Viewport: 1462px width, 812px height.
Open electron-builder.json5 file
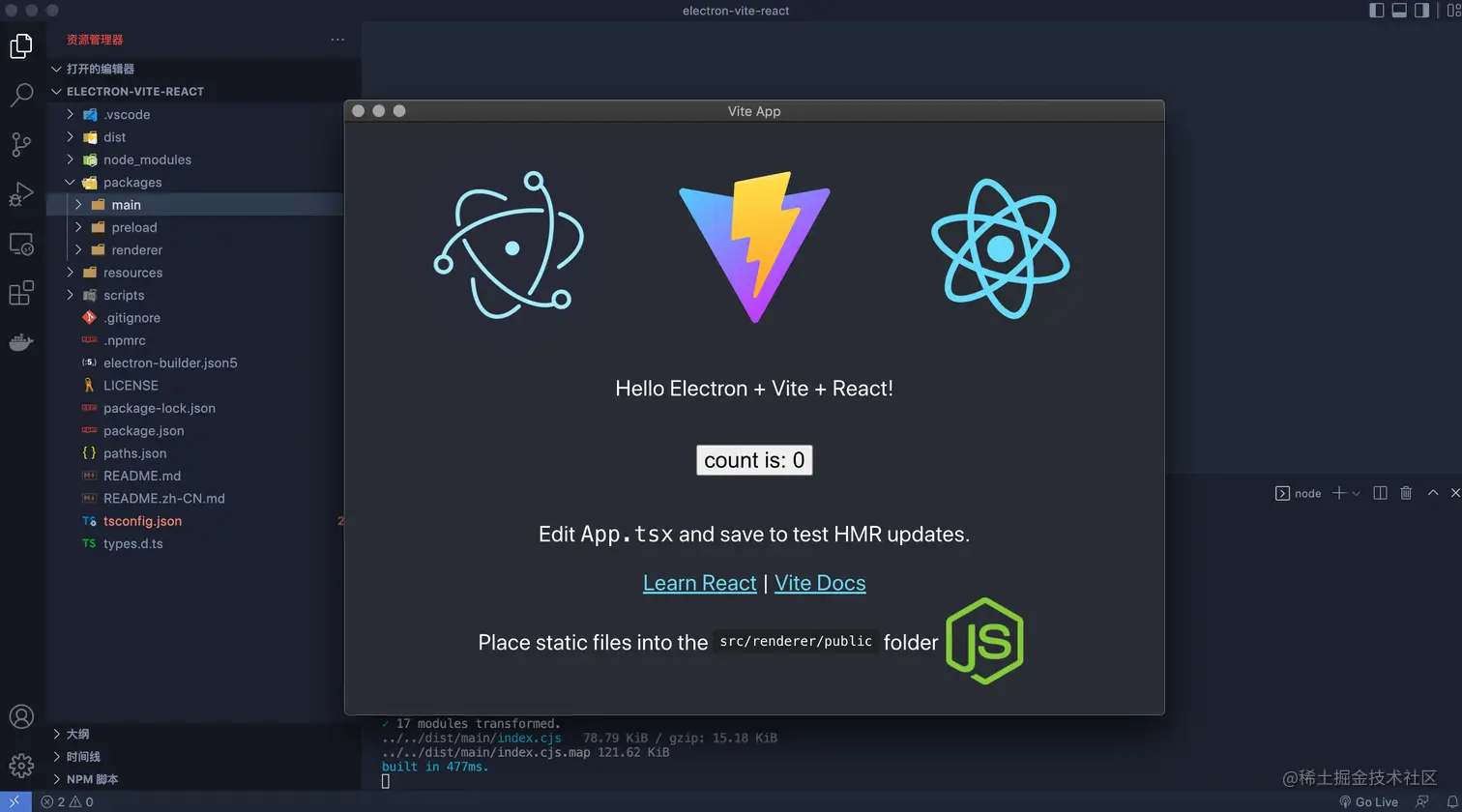click(x=195, y=362)
